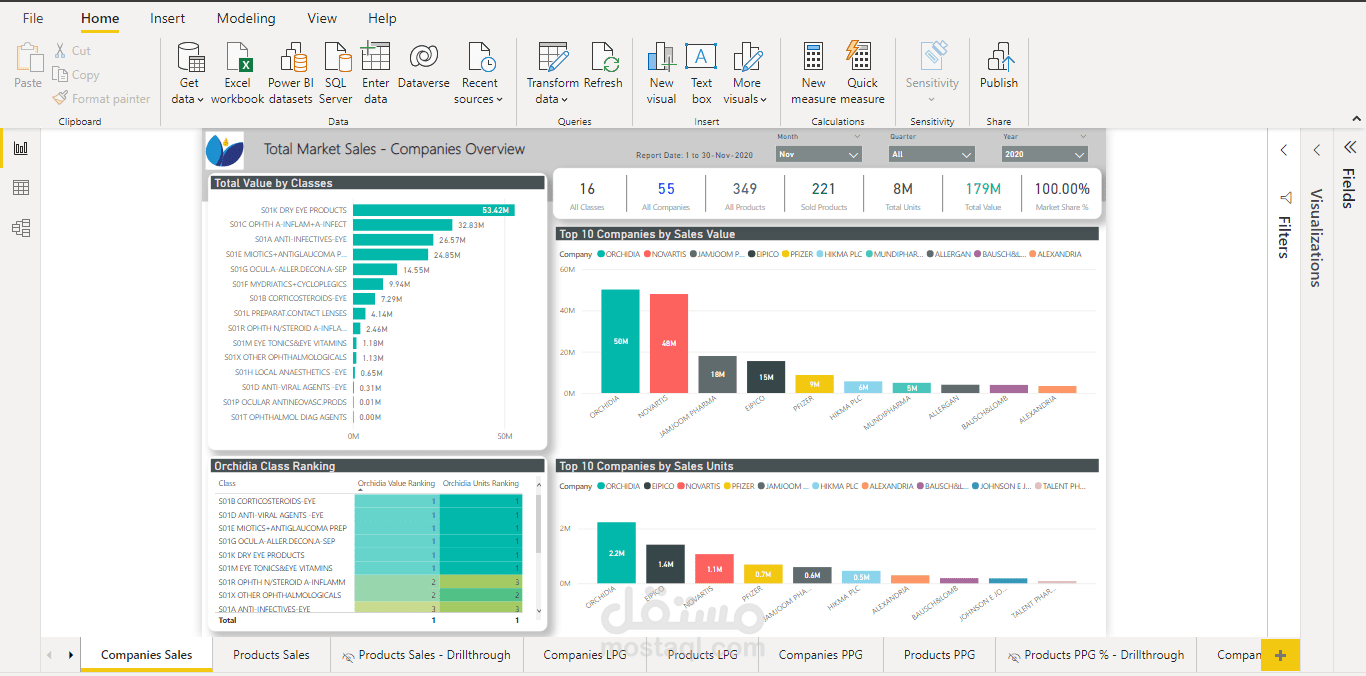Go to previous page tabs arrow

pyautogui.click(x=50, y=655)
